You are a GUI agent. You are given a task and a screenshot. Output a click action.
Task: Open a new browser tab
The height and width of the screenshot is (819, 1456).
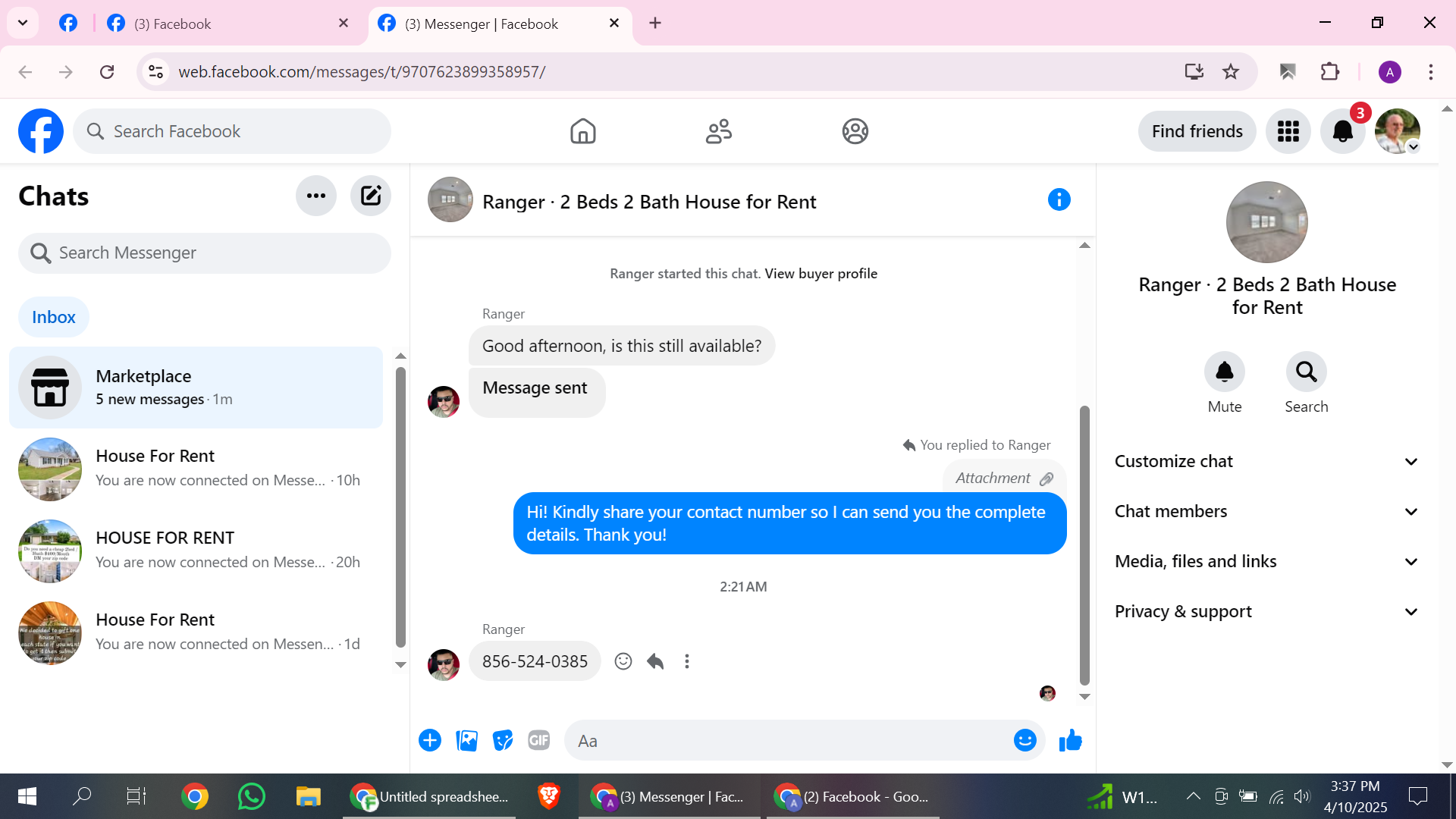click(x=655, y=24)
